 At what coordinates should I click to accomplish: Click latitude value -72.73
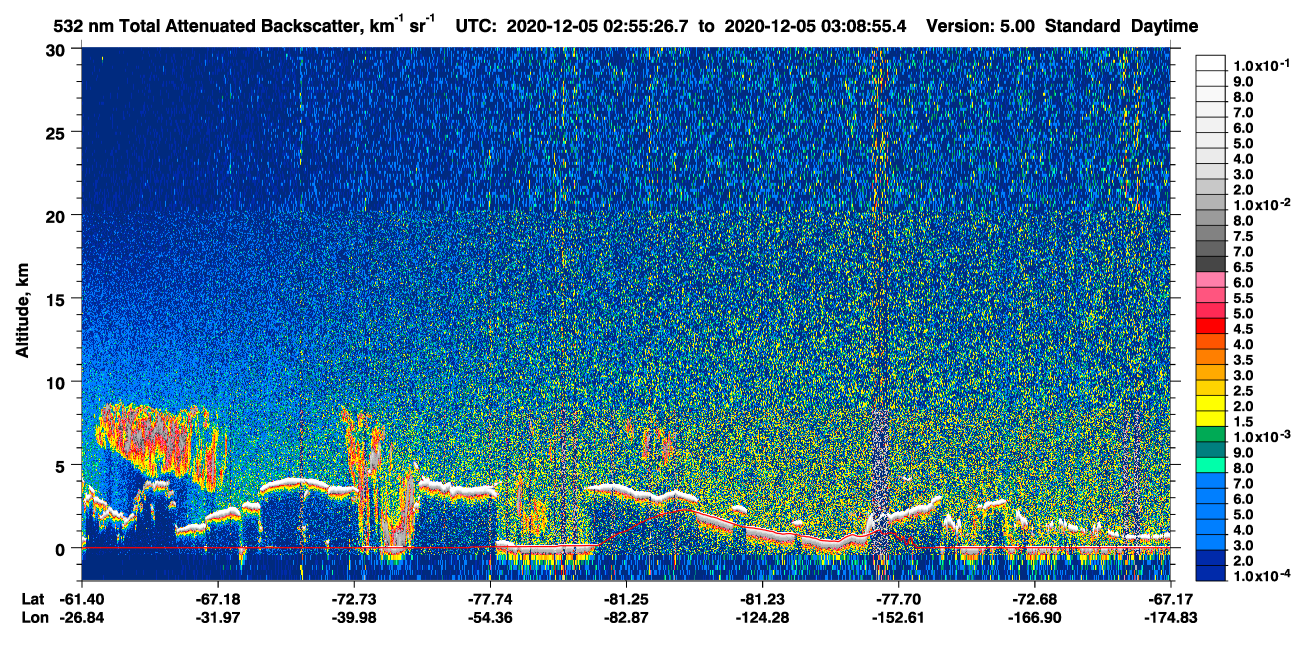point(355,599)
